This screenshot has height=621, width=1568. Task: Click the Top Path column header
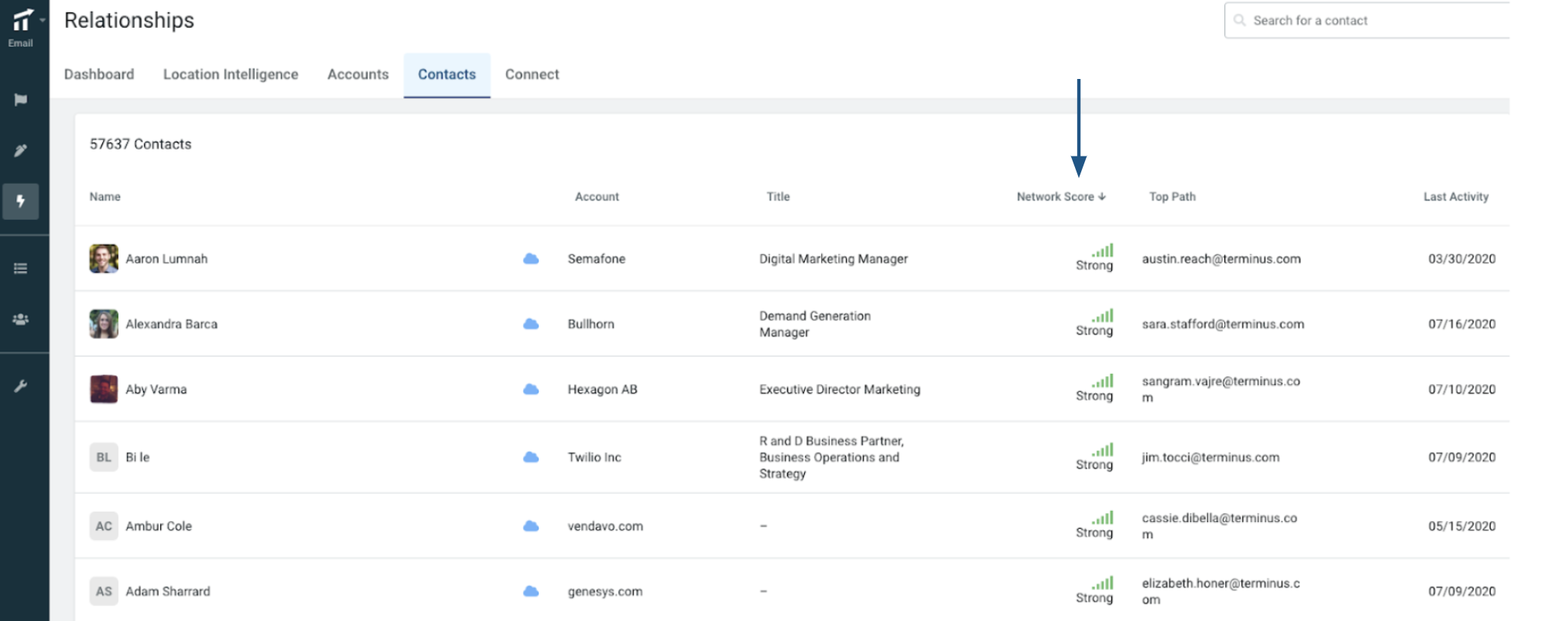1172,197
